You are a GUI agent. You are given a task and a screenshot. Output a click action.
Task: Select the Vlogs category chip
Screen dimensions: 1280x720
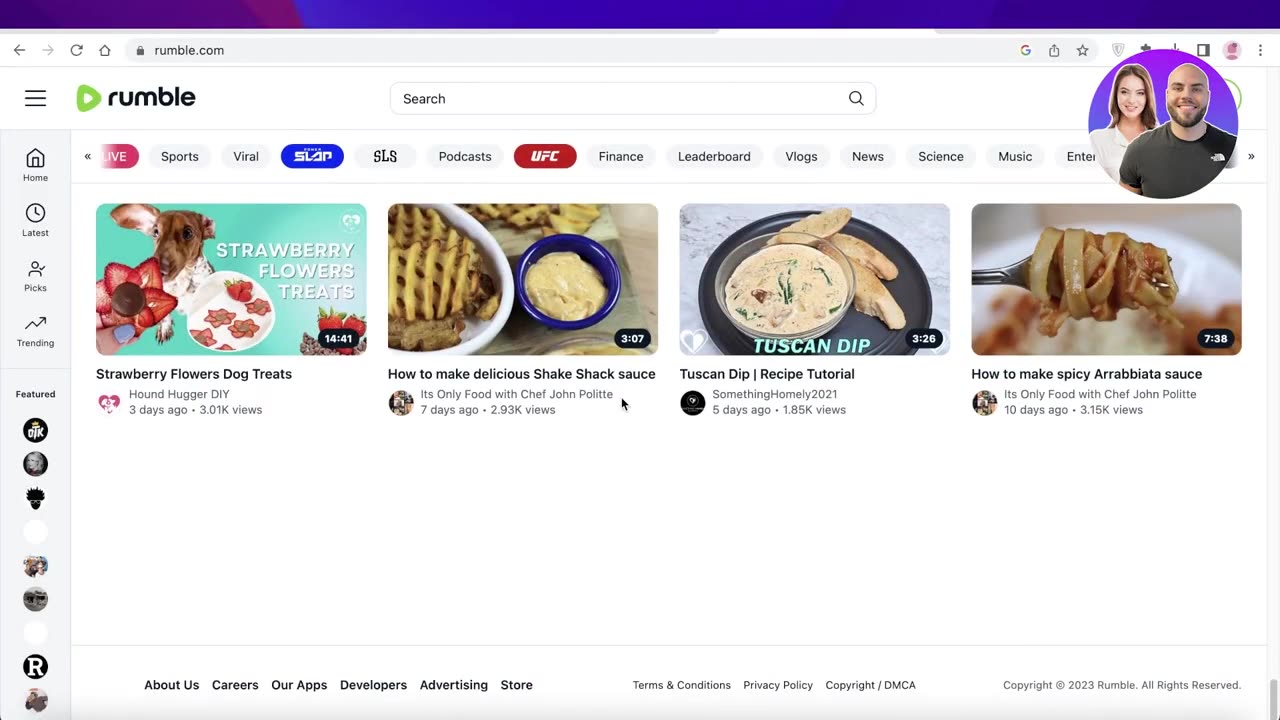pyautogui.click(x=801, y=156)
